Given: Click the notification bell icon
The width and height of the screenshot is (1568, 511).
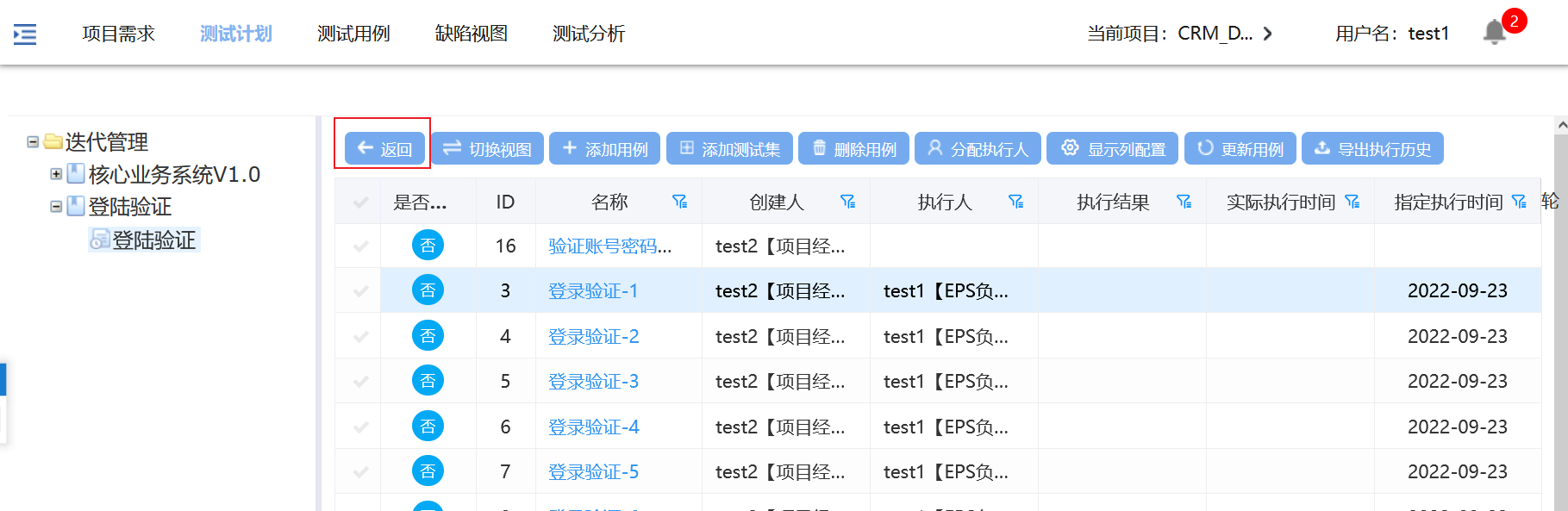Looking at the screenshot, I should pyautogui.click(x=1494, y=33).
